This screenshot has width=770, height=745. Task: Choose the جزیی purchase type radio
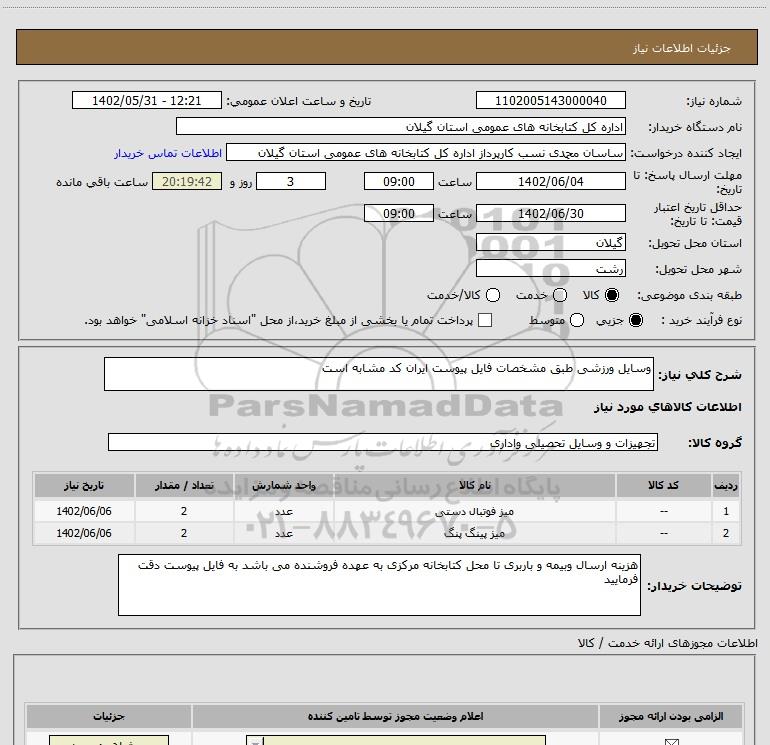(x=636, y=321)
